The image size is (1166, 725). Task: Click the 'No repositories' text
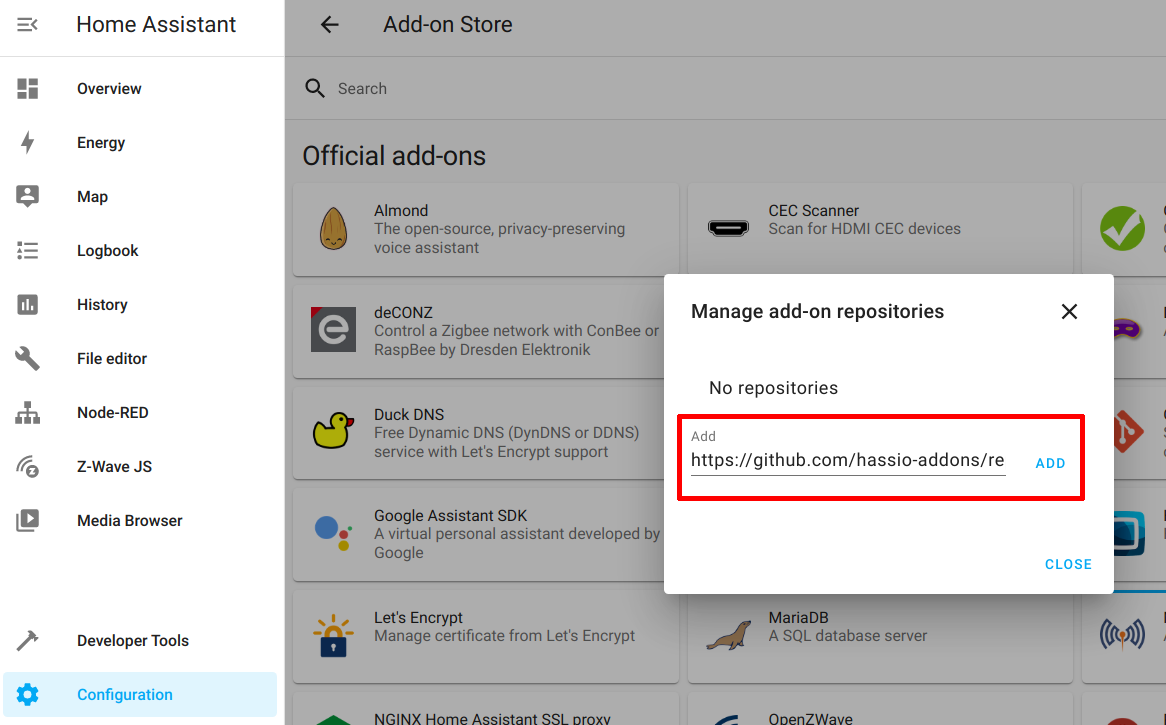pyautogui.click(x=773, y=388)
